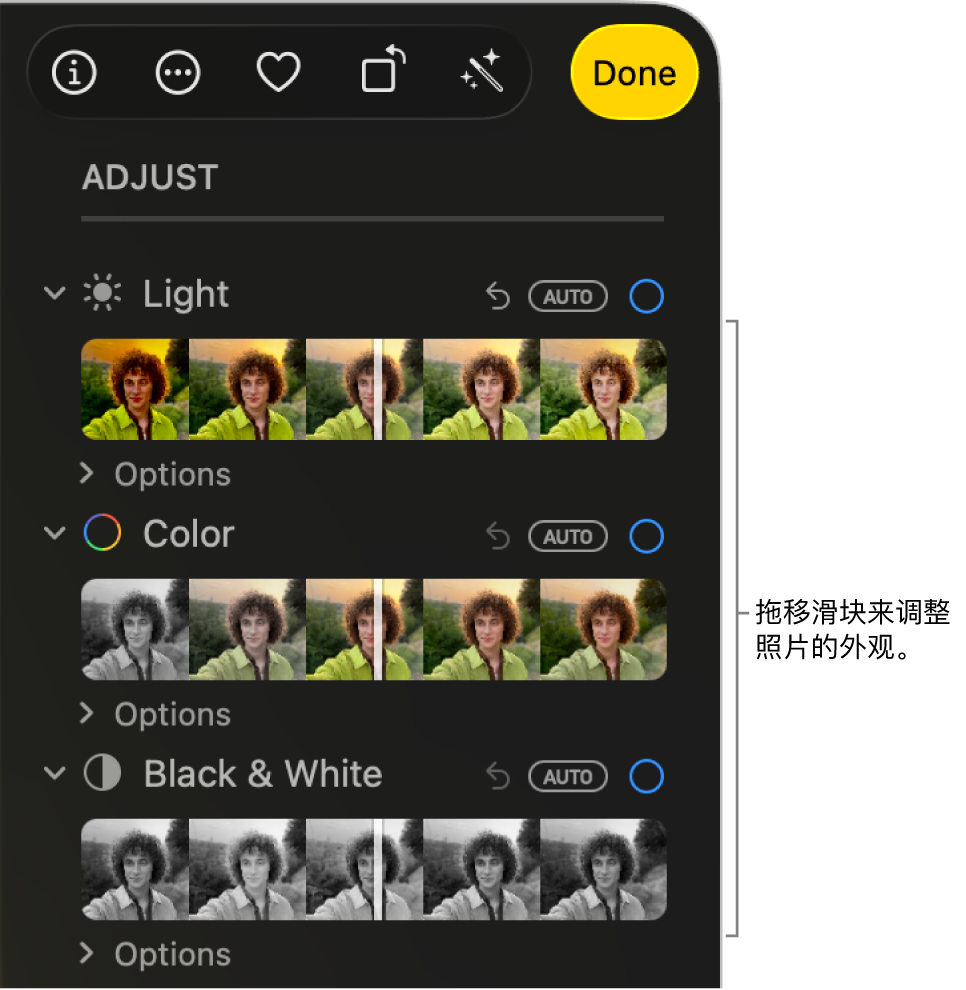
Task: Apply auto enhance magic wand
Action: pyautogui.click(x=482, y=71)
